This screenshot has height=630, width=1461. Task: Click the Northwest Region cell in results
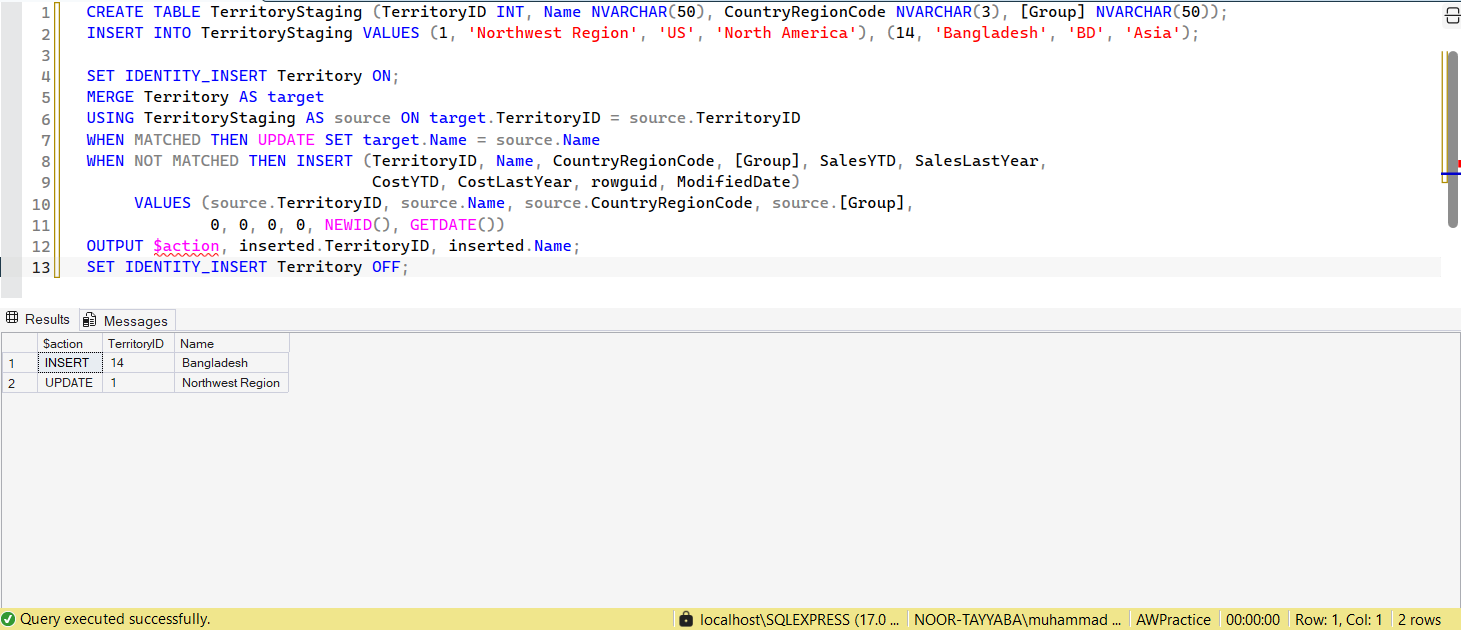232,383
